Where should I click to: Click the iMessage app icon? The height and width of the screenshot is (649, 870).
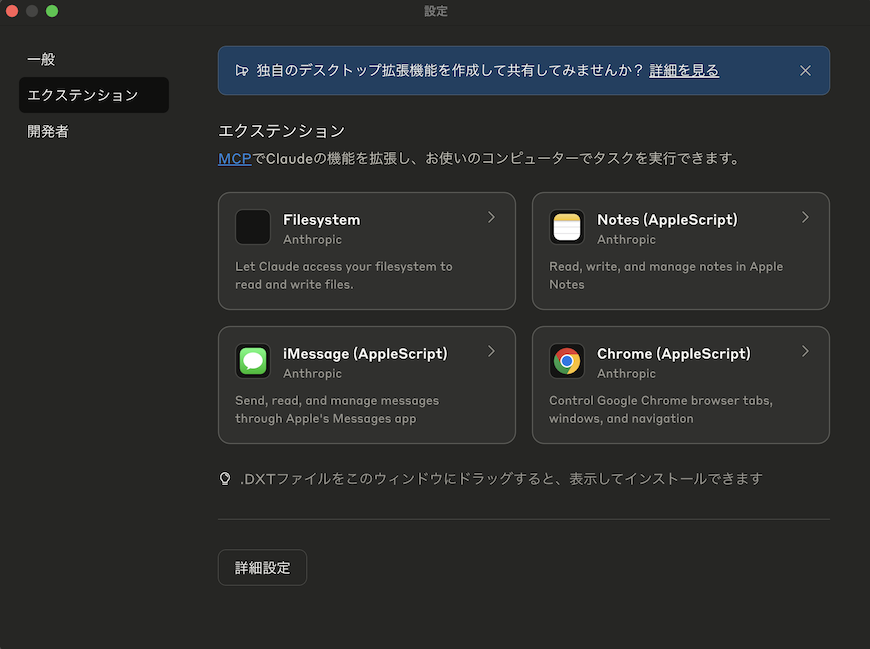click(253, 361)
